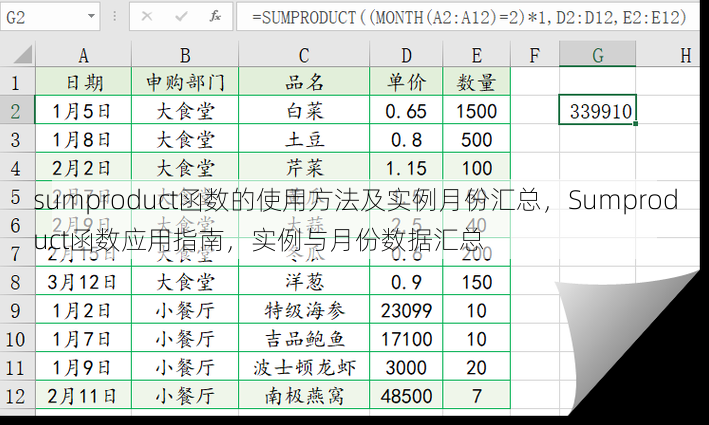Select row 1 header

(x=17, y=82)
